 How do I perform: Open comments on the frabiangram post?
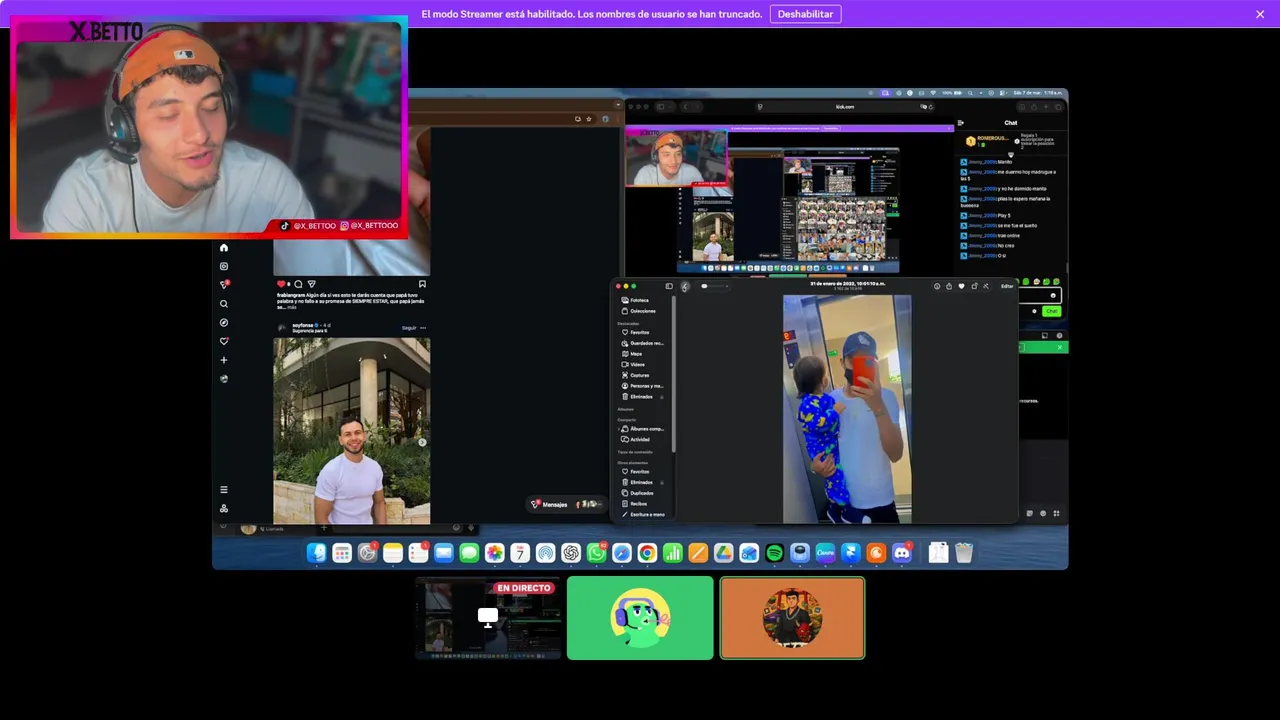click(298, 284)
